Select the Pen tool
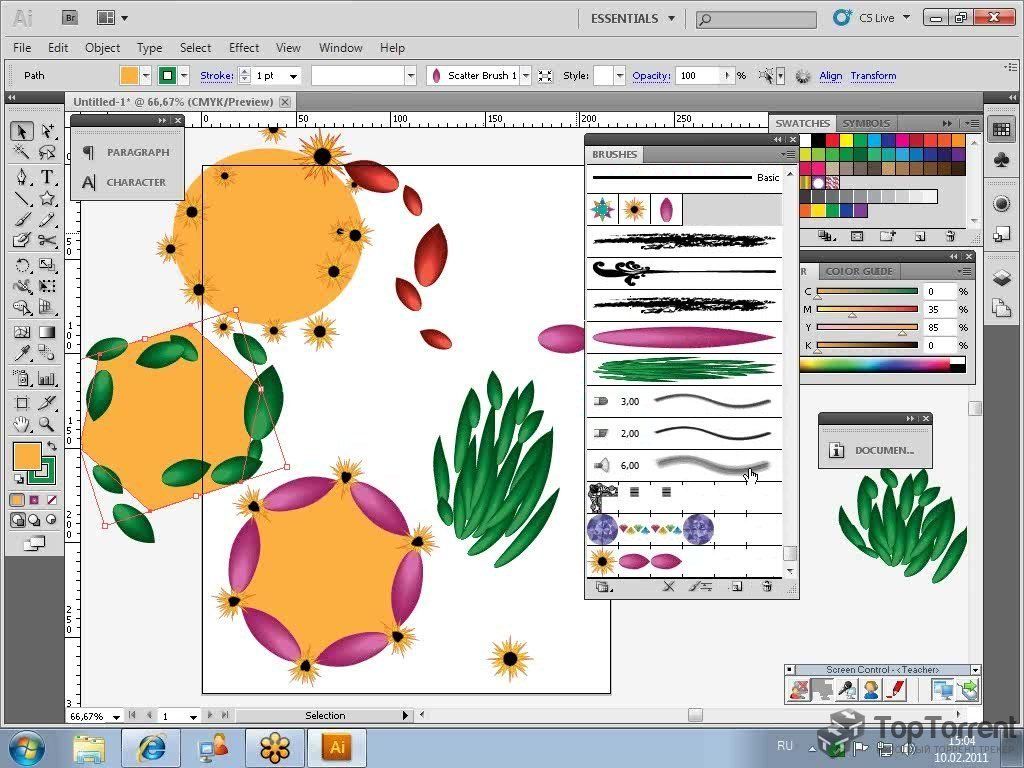Viewport: 1024px width, 768px height. (22, 177)
